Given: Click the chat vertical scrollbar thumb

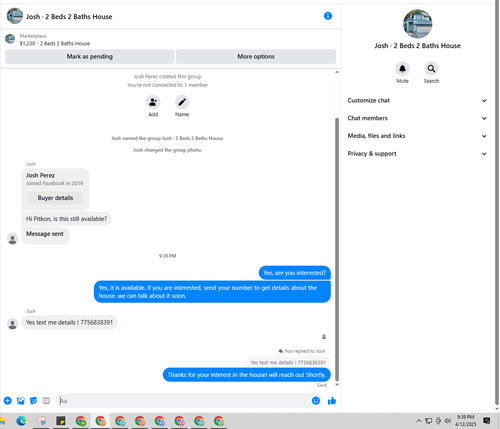Looking at the screenshot, I should (x=337, y=249).
